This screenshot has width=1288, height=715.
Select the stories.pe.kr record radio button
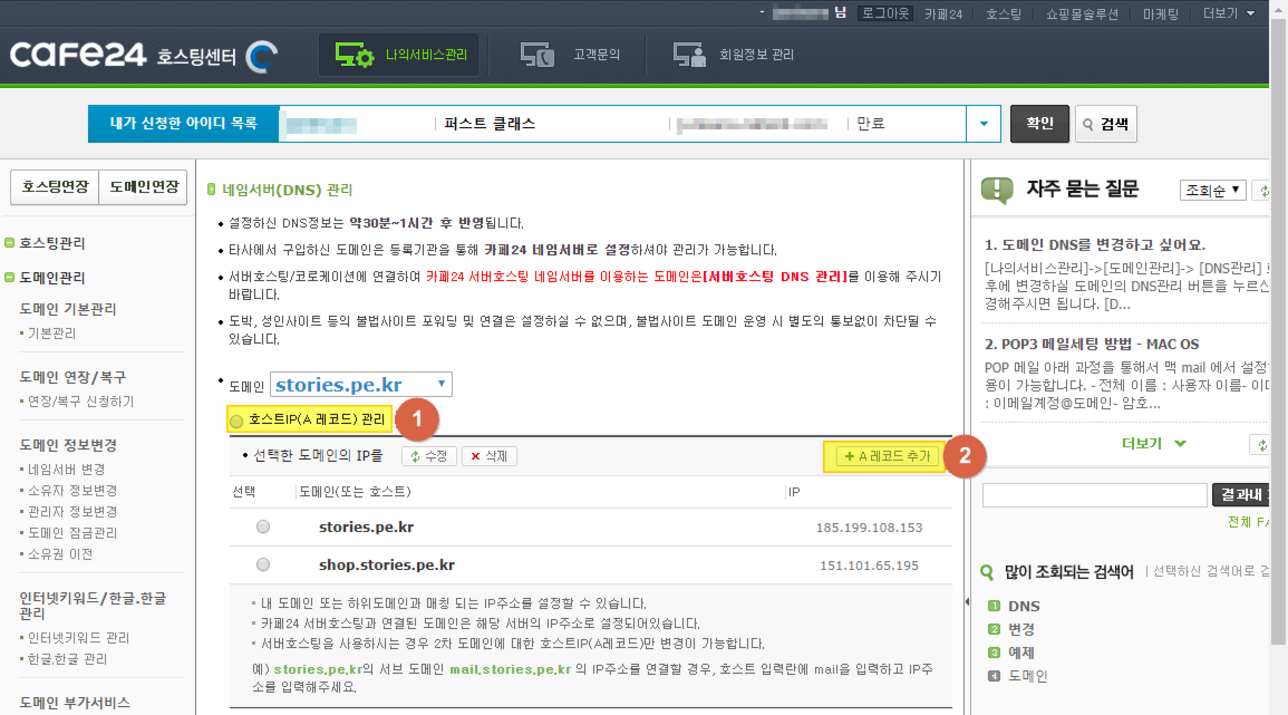263,527
